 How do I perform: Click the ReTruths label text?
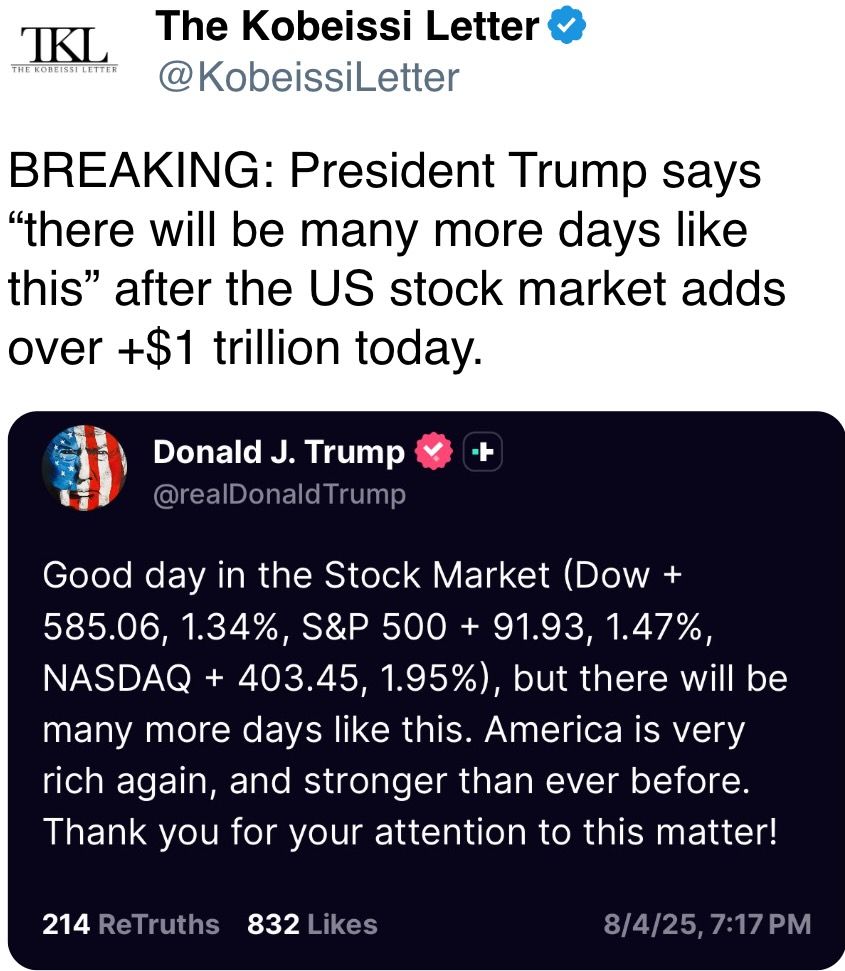pyautogui.click(x=160, y=925)
